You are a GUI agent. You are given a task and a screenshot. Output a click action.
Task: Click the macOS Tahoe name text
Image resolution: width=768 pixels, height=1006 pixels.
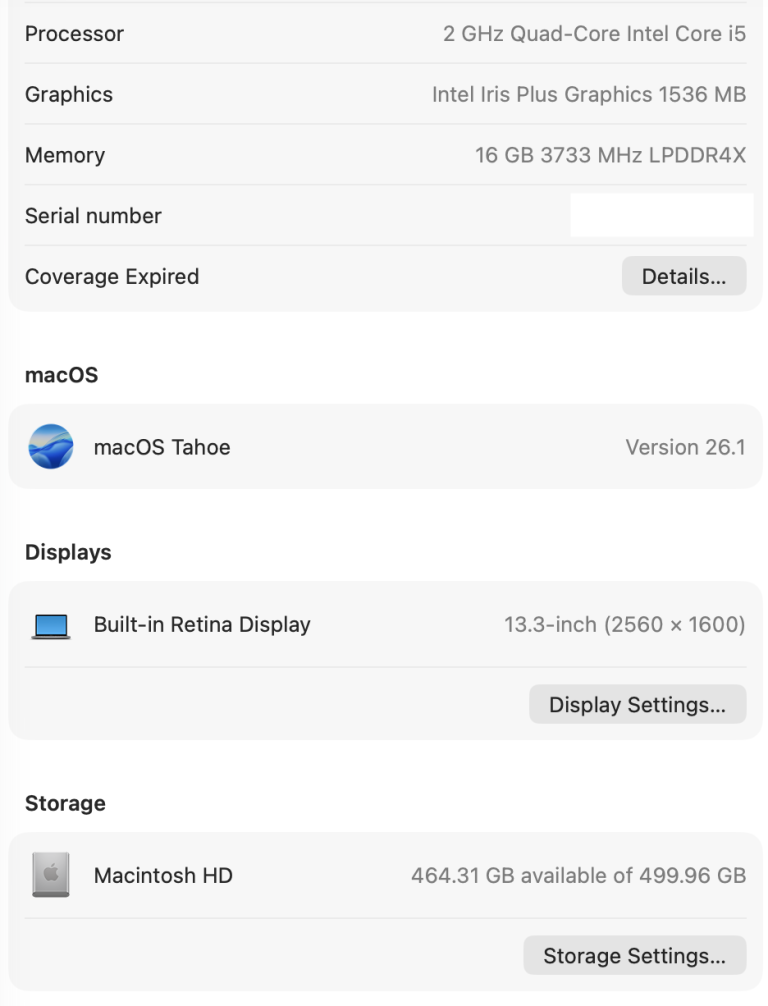point(162,447)
